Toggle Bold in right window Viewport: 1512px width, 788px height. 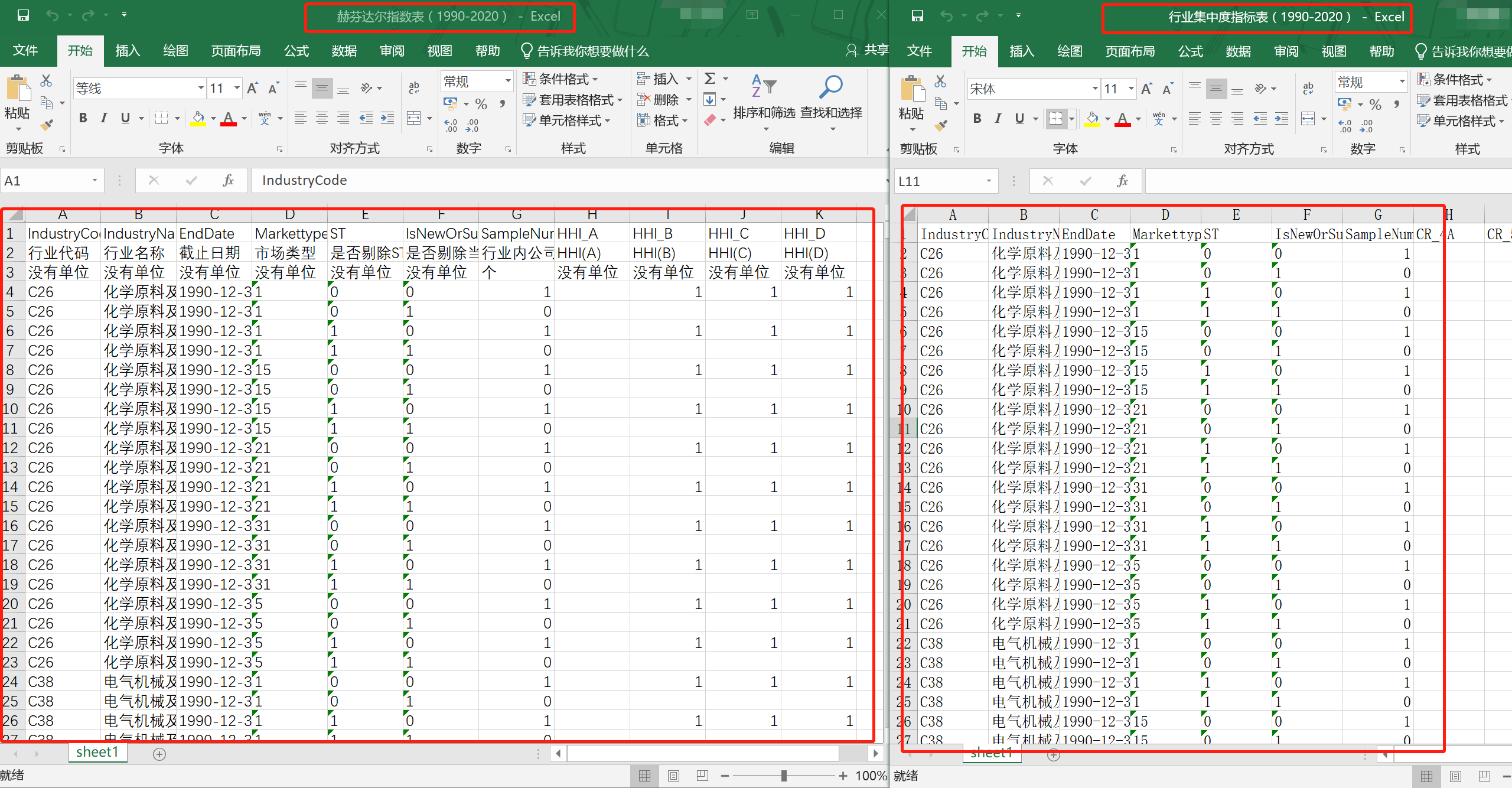pos(977,119)
